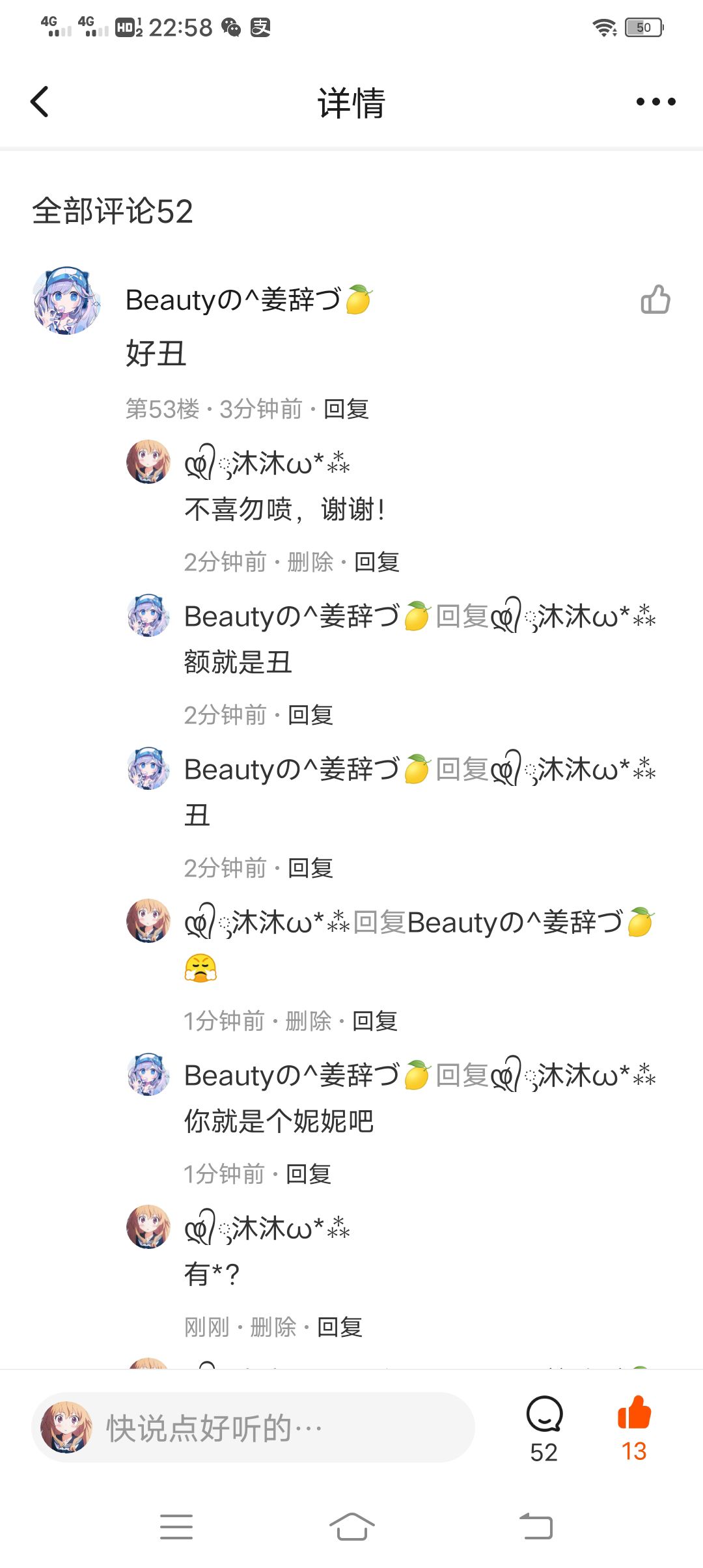Reply to 你就是个妮妮吧 comment
This screenshot has height=1568, width=703.
click(309, 1174)
